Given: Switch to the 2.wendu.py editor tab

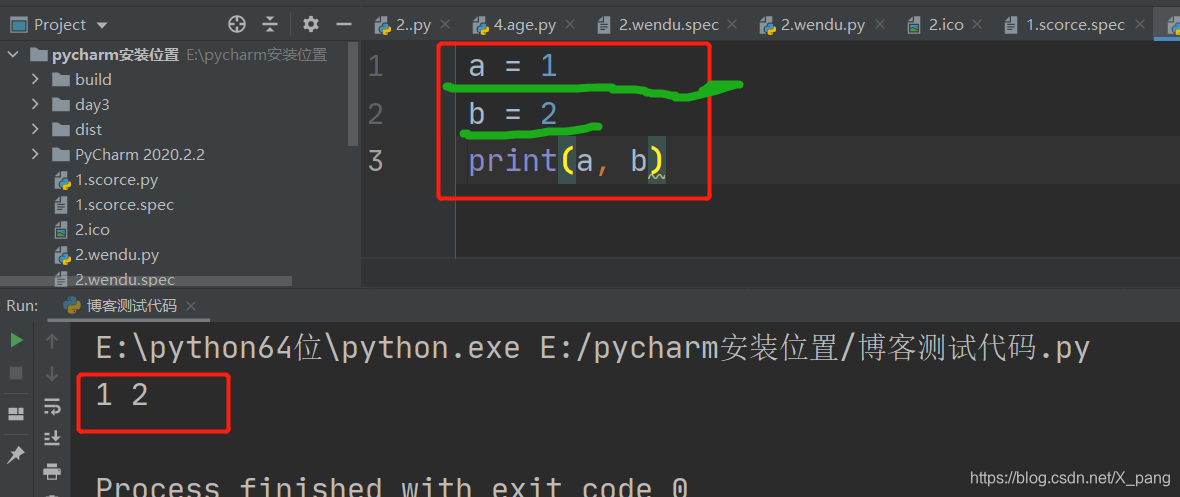Looking at the screenshot, I should pyautogui.click(x=823, y=25).
